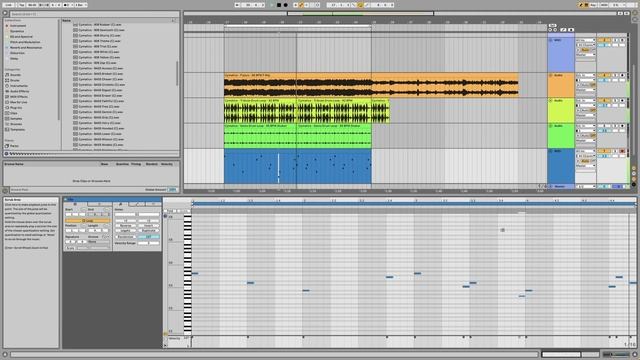Toggle the clip Loop button
The image size is (640, 360).
pyautogui.click(x=87, y=221)
